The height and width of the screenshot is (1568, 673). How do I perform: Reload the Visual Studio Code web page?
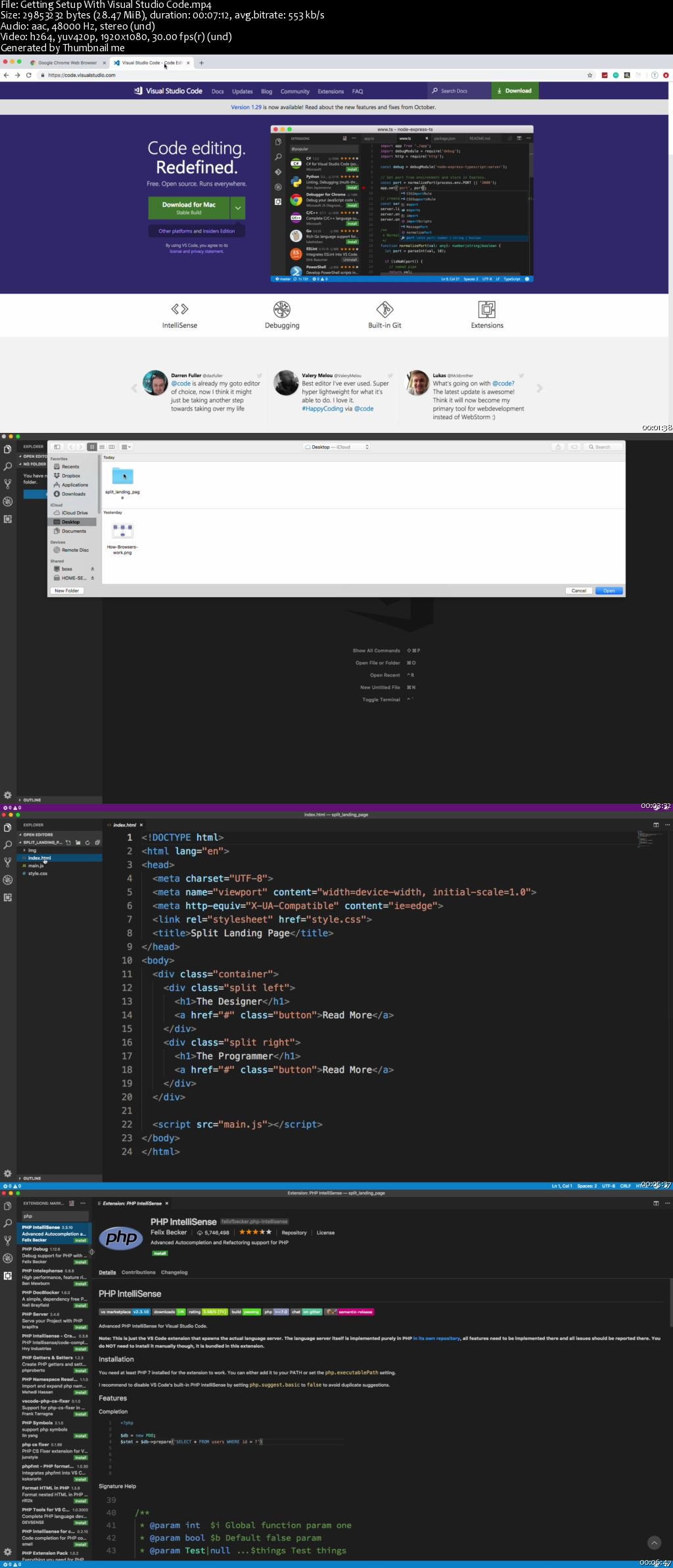(28, 75)
